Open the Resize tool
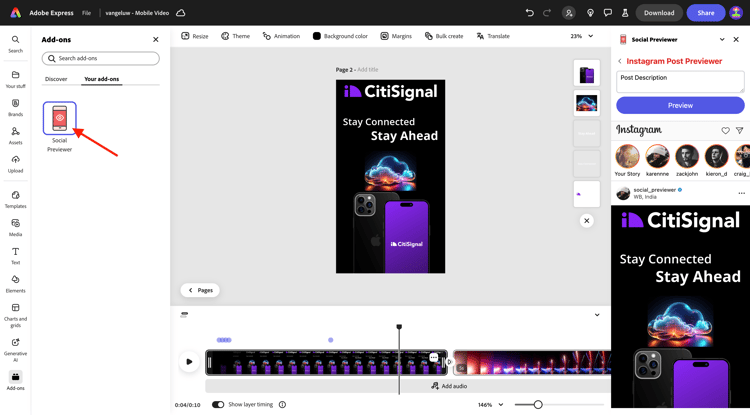The height and width of the screenshot is (415, 750). pos(195,36)
